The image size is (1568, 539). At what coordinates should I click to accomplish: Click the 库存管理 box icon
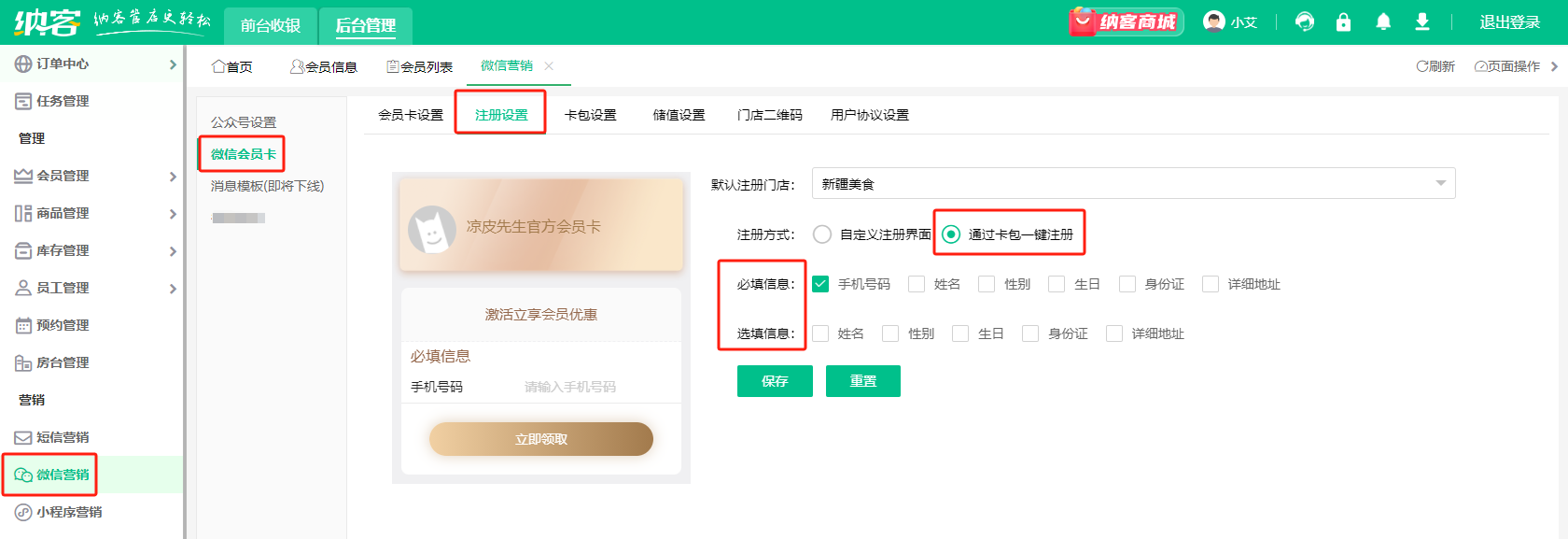coord(23,250)
